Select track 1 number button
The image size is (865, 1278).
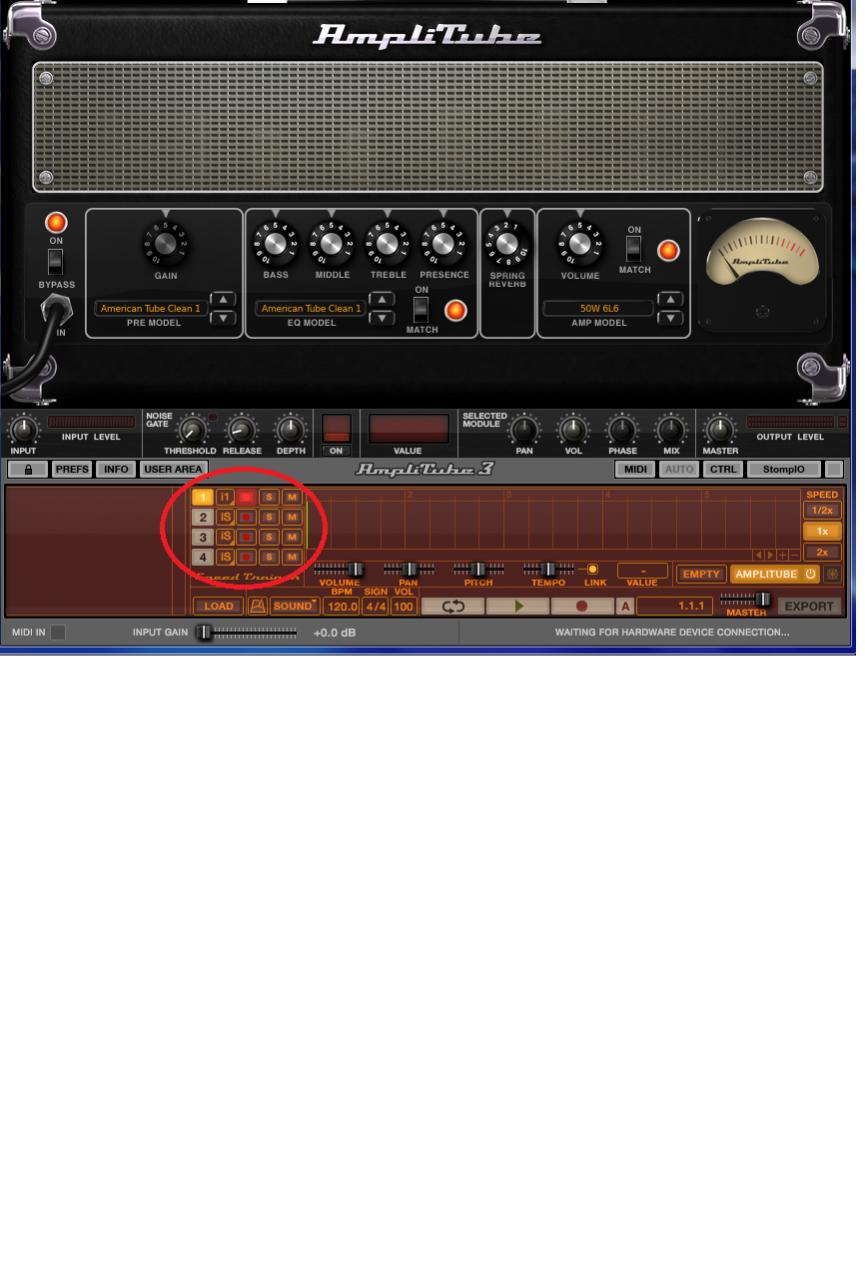(x=203, y=497)
